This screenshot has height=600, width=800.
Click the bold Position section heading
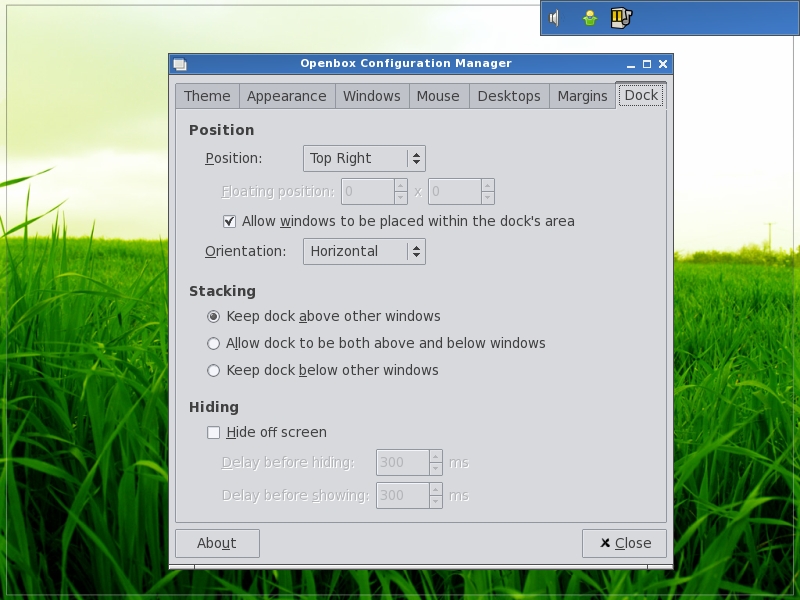[221, 130]
